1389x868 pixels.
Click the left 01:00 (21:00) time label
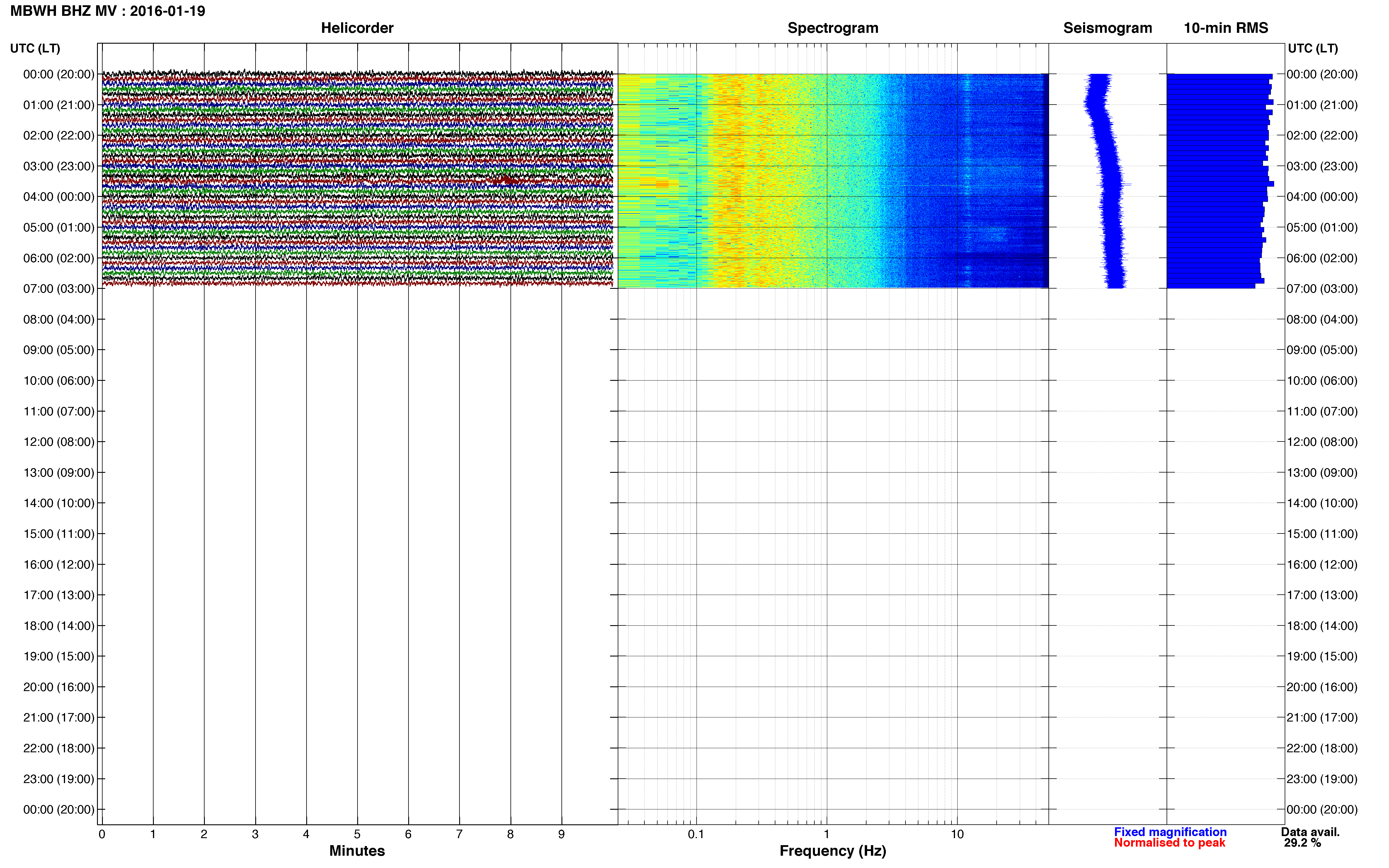59,105
